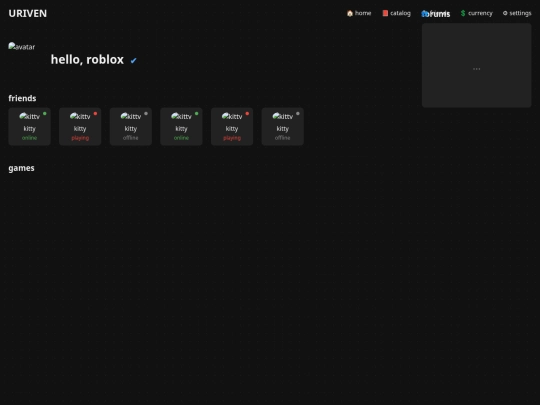Open the currency nav link
Viewport: 540px width, 405px height.
[477, 13]
